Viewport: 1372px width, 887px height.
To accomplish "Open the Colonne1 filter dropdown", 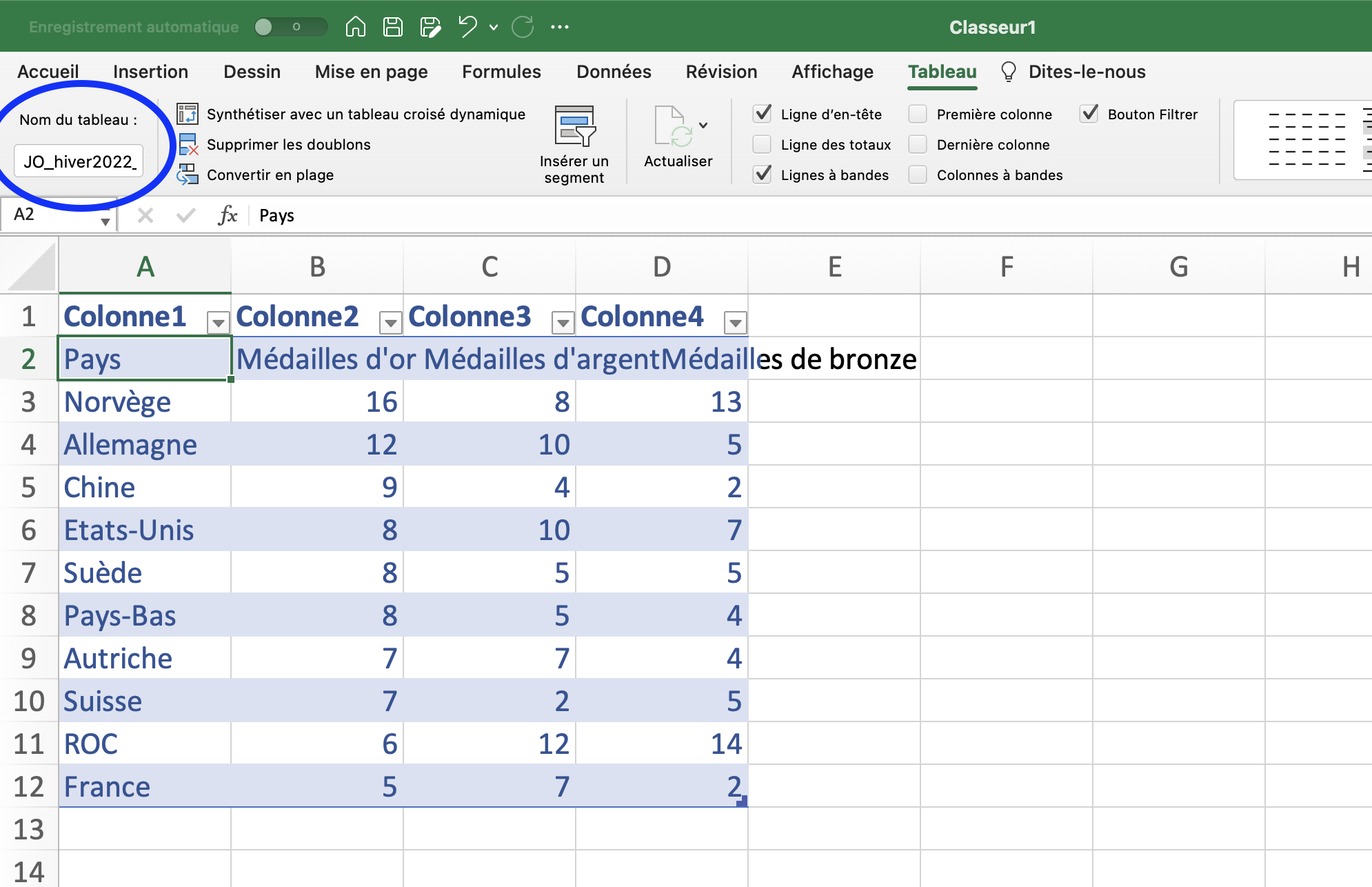I will click(x=219, y=322).
